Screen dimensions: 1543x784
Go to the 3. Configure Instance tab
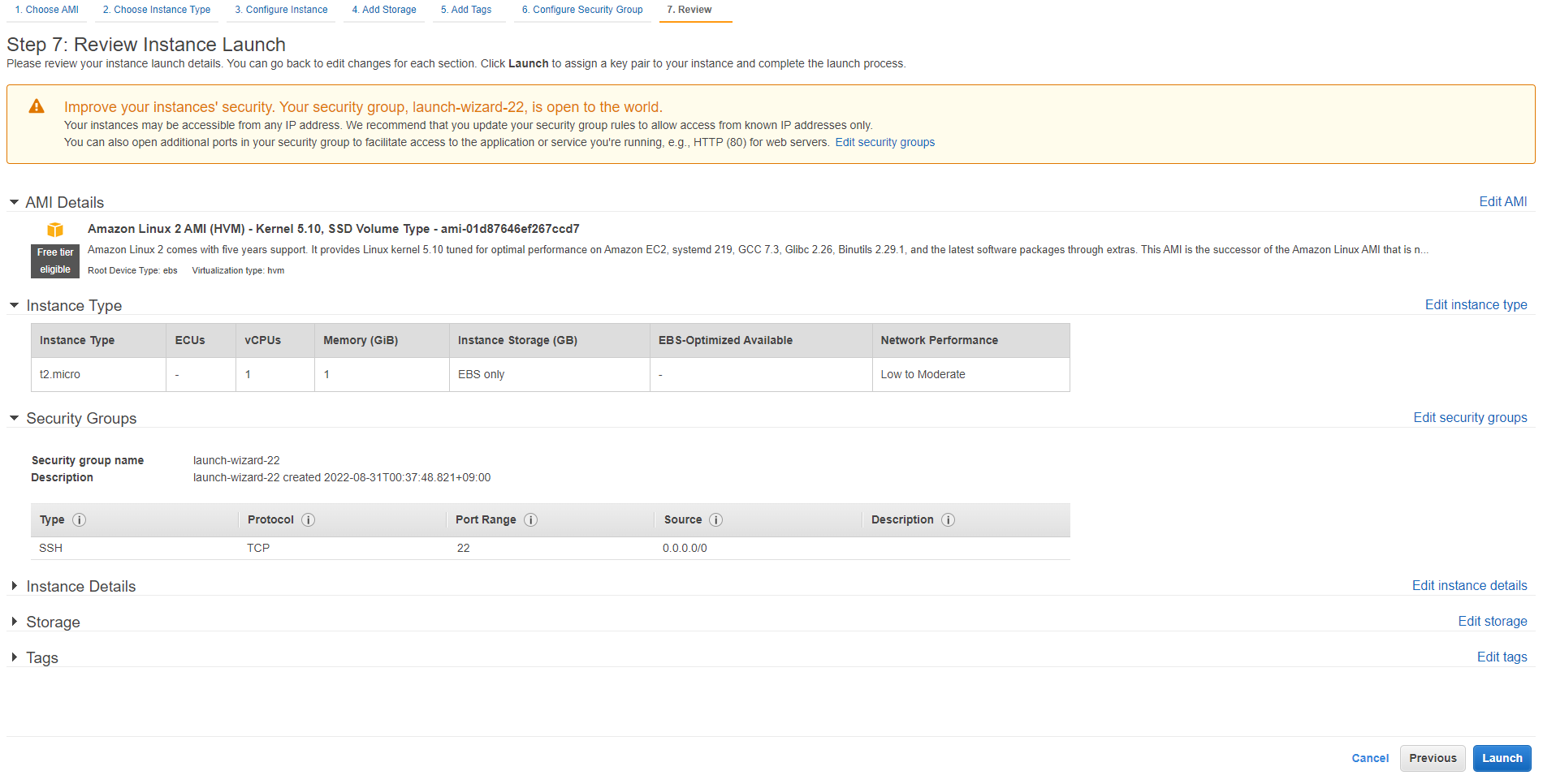(x=282, y=10)
